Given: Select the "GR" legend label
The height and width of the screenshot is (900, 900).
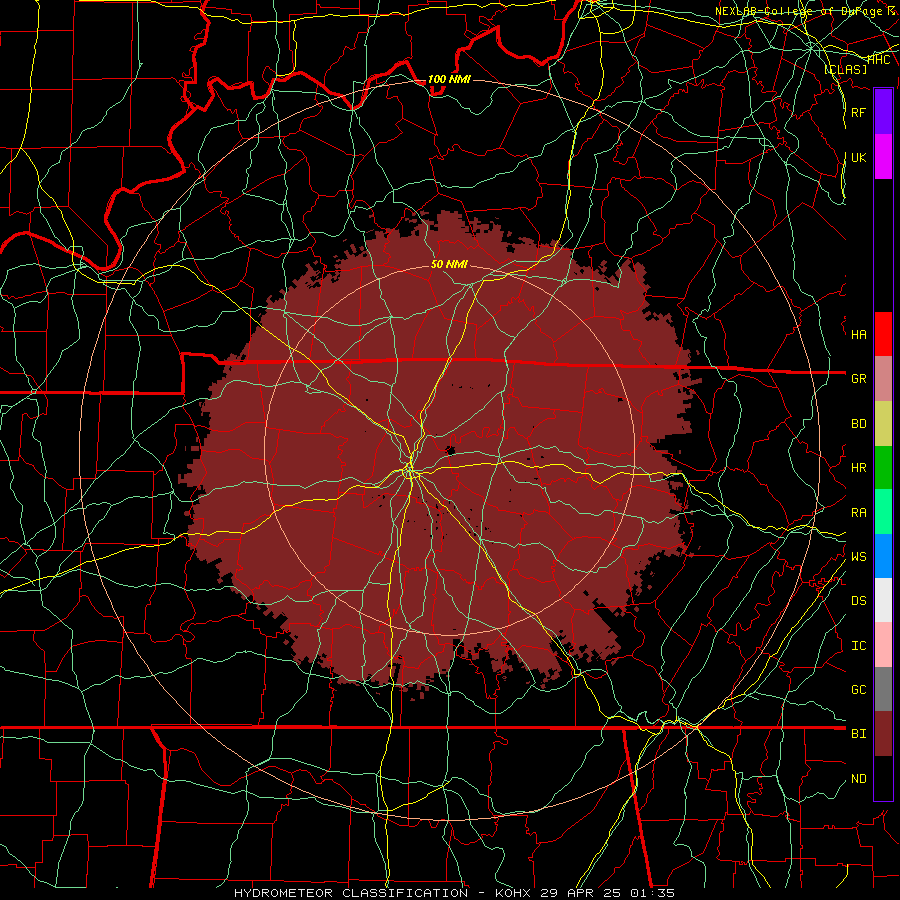Looking at the screenshot, I should [858, 379].
